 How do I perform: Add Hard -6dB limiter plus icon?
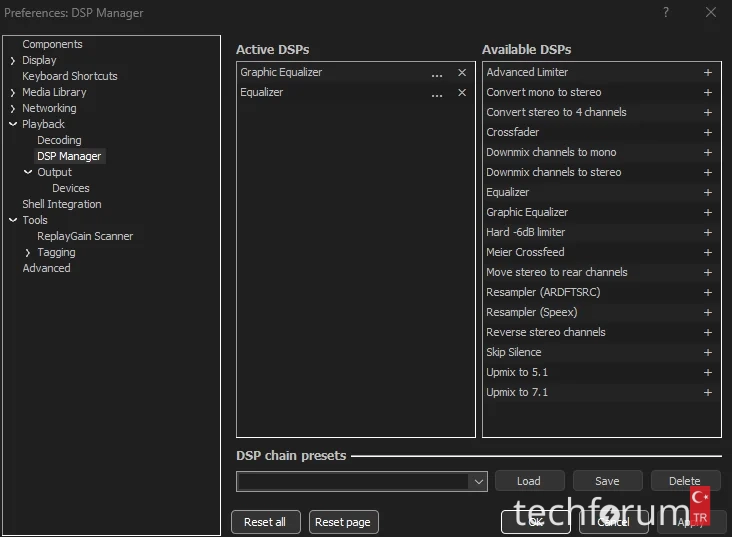pyautogui.click(x=708, y=233)
